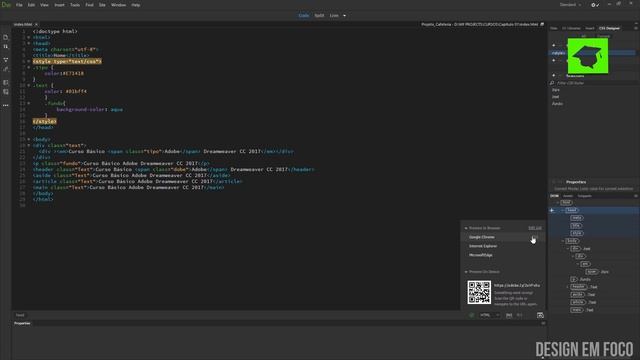Open the Site menu

pos(102,5)
